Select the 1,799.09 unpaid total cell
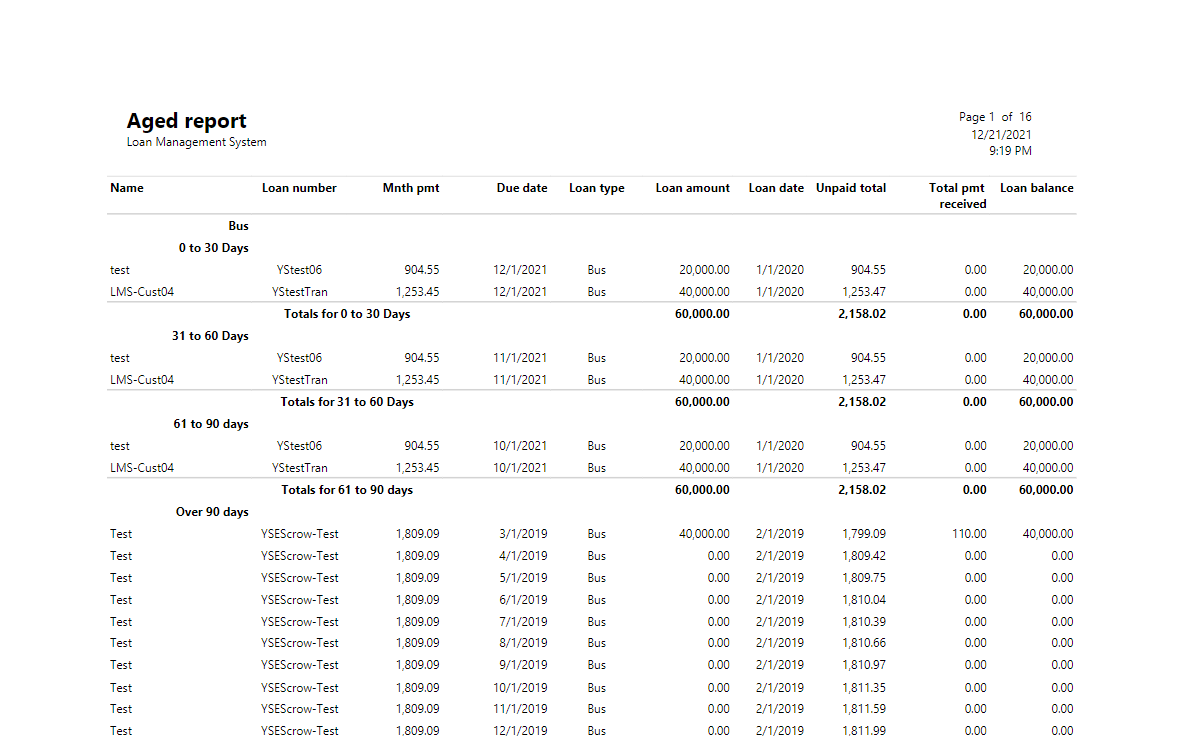This screenshot has width=1185, height=736. tap(863, 534)
